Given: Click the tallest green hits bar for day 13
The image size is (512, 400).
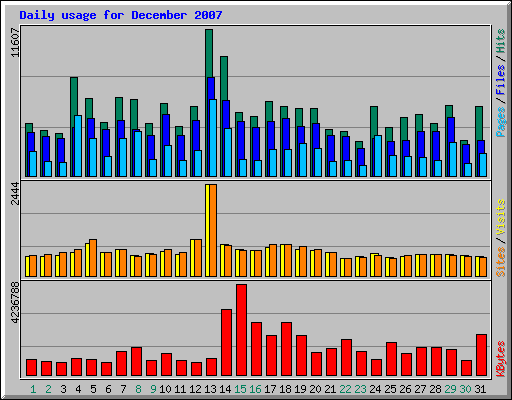Looking at the screenshot, I should pyautogui.click(x=209, y=53).
